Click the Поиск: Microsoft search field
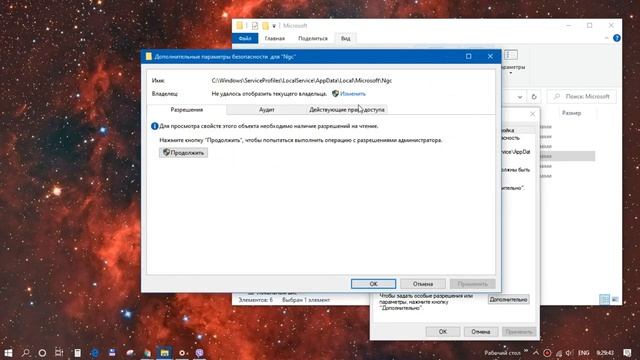Screen dimensions: 640x360 tap(582, 97)
